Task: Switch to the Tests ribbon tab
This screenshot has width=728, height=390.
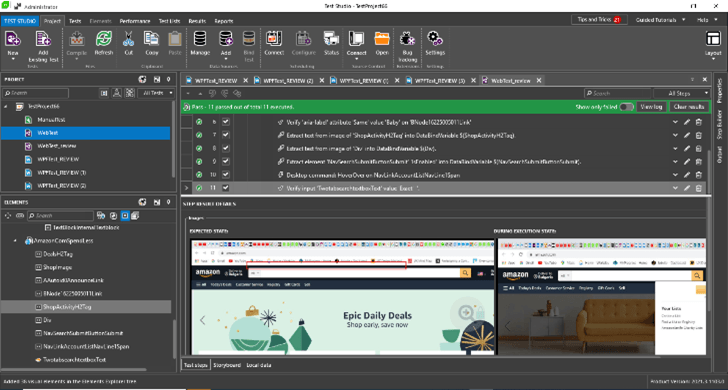Action: coord(75,21)
